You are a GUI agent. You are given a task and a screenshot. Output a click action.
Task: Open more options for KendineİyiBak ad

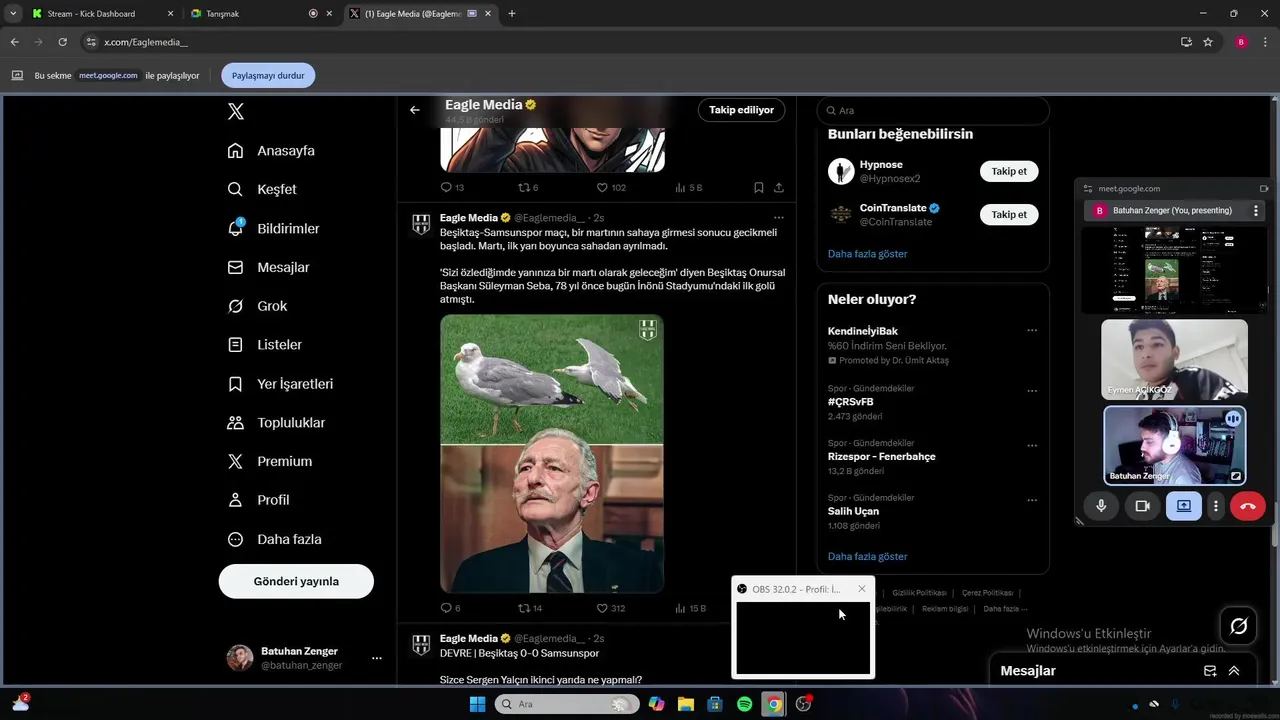click(x=1032, y=330)
